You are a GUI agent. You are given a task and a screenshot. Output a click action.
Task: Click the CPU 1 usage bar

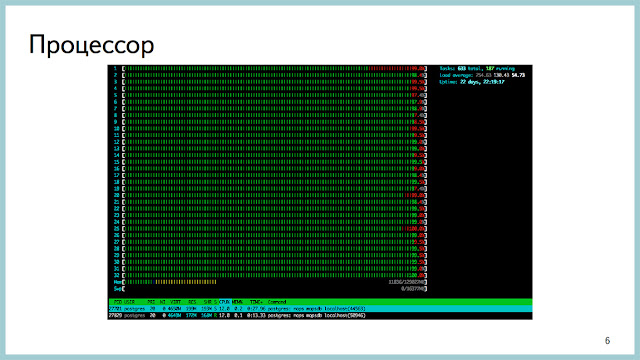point(274,69)
